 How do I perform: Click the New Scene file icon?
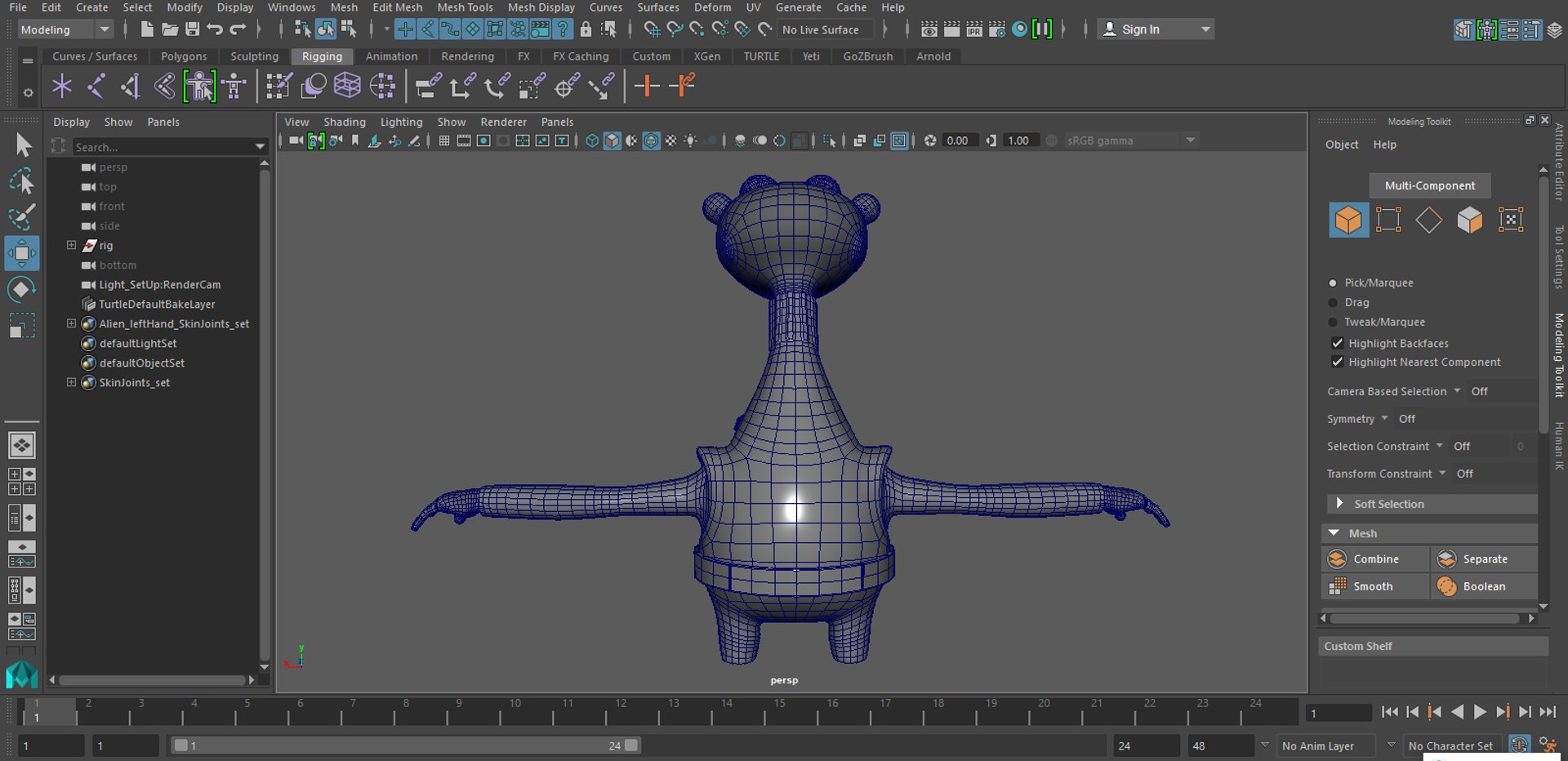tap(147, 29)
